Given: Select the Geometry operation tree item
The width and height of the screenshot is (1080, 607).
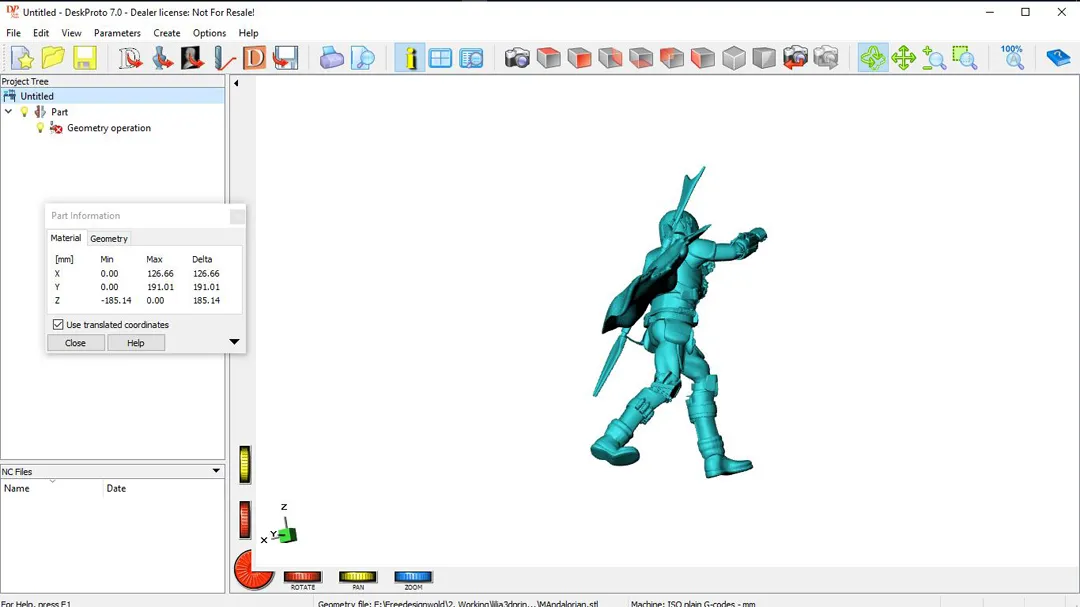Looking at the screenshot, I should pos(109,127).
